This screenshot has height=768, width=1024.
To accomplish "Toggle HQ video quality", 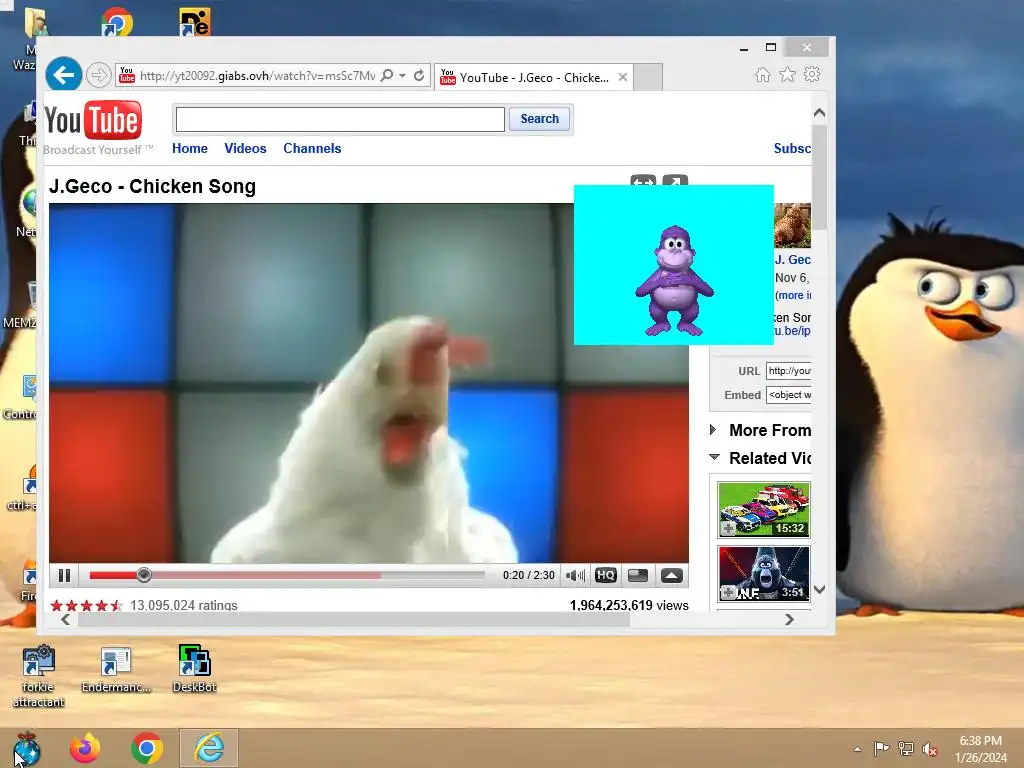I will click(606, 575).
